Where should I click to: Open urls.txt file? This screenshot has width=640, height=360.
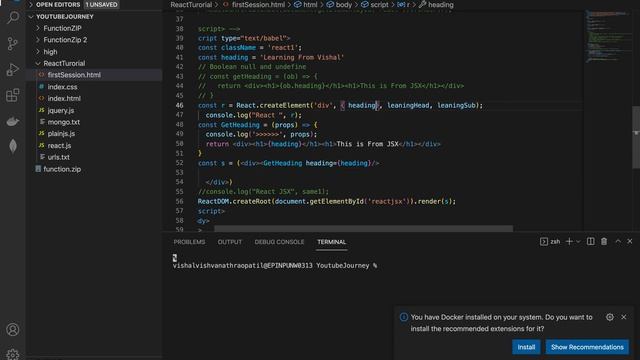click(58, 157)
